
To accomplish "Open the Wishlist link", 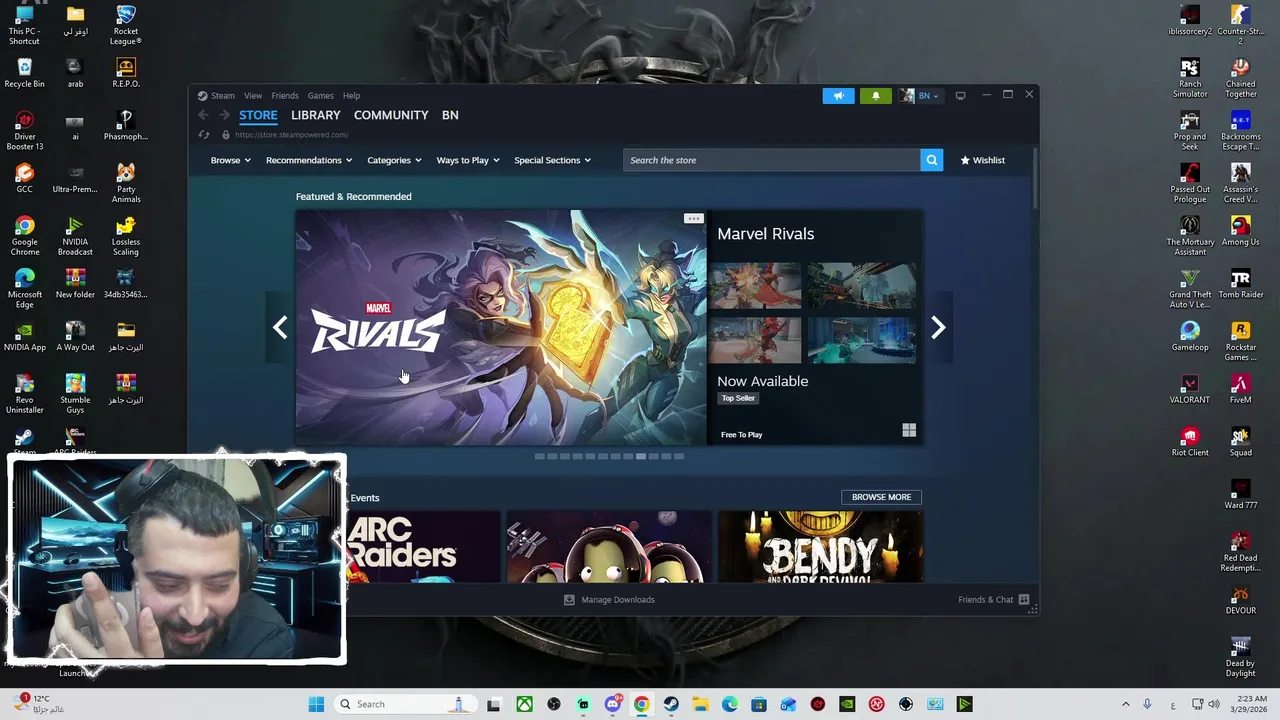I will tap(982, 160).
